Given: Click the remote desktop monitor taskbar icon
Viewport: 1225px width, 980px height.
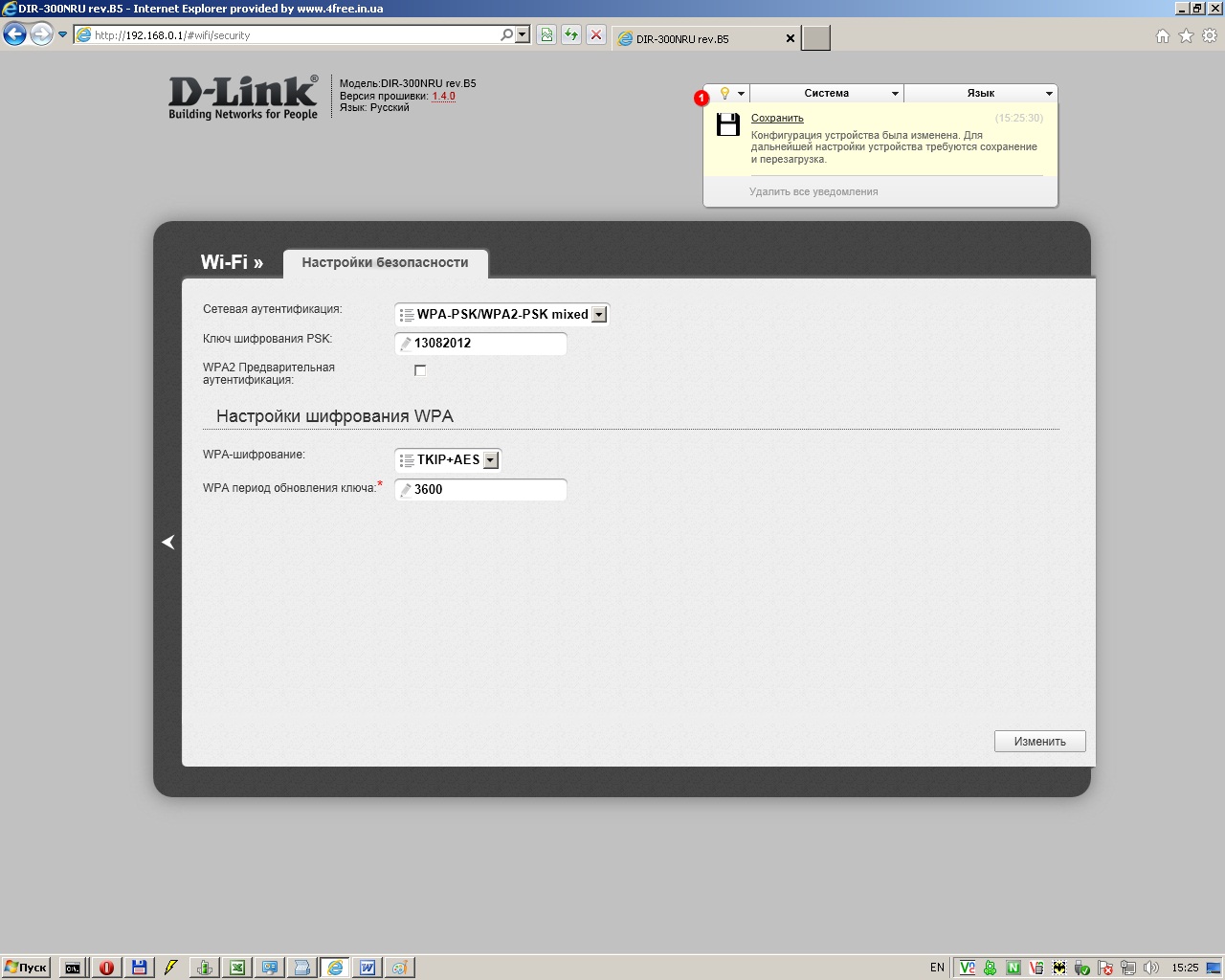Looking at the screenshot, I should tap(269, 968).
